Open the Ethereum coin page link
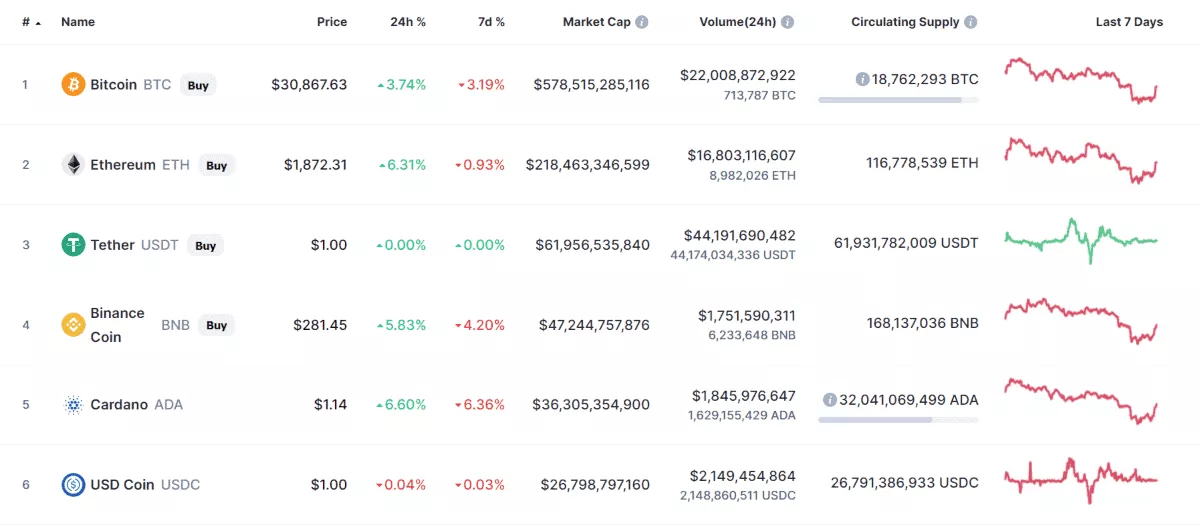Screen dimensions: 1200x525 pos(123,165)
